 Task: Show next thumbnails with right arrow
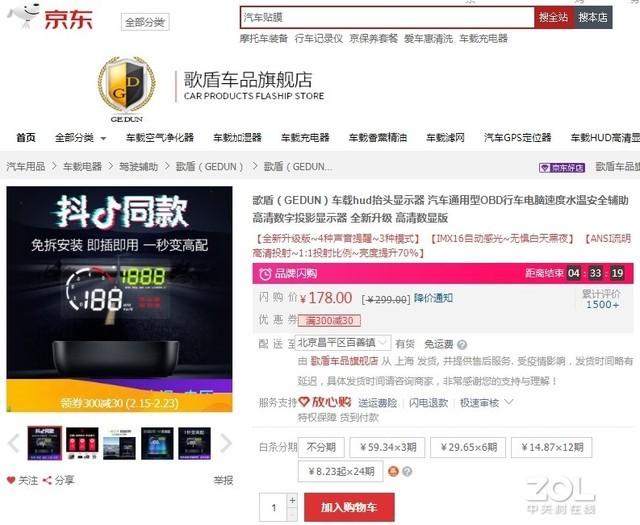226,443
